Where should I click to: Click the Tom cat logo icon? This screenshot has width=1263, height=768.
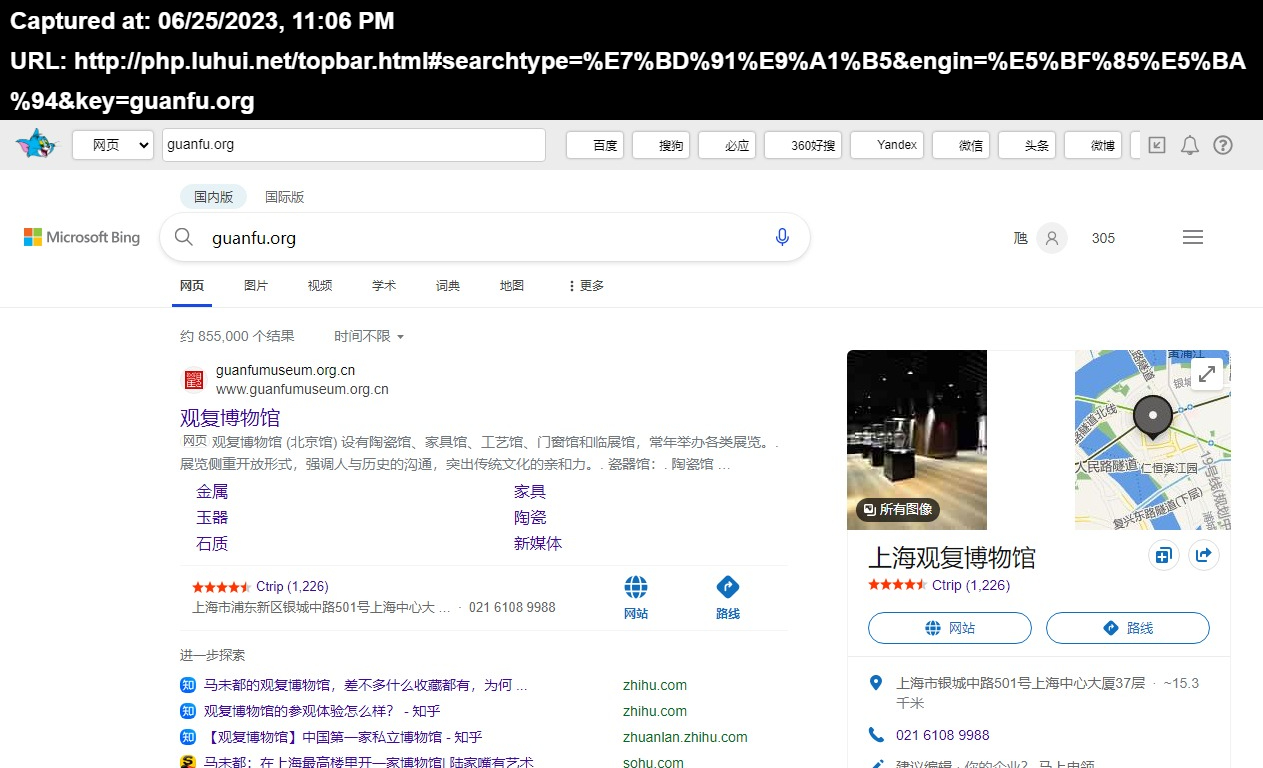tap(37, 145)
